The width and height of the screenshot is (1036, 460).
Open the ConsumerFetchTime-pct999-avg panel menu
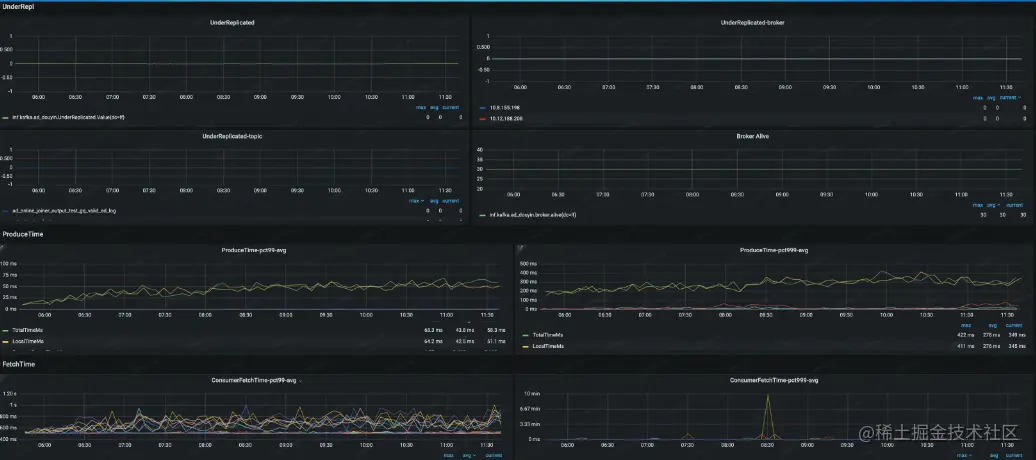click(x=774, y=380)
